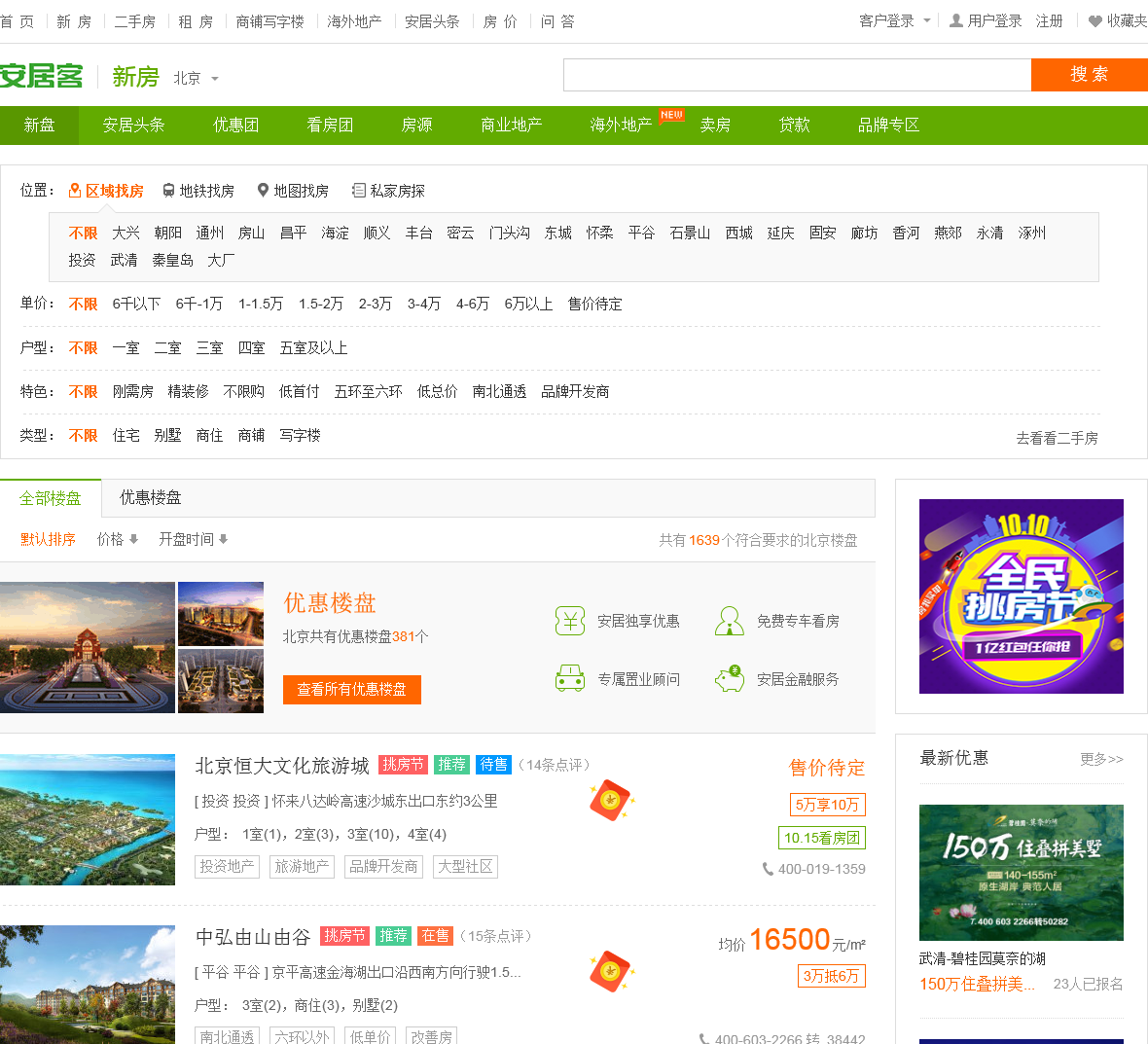Viewport: 1148px width, 1044px height.
Task: Click the document icon beside 私家房探
Action: pyautogui.click(x=358, y=191)
